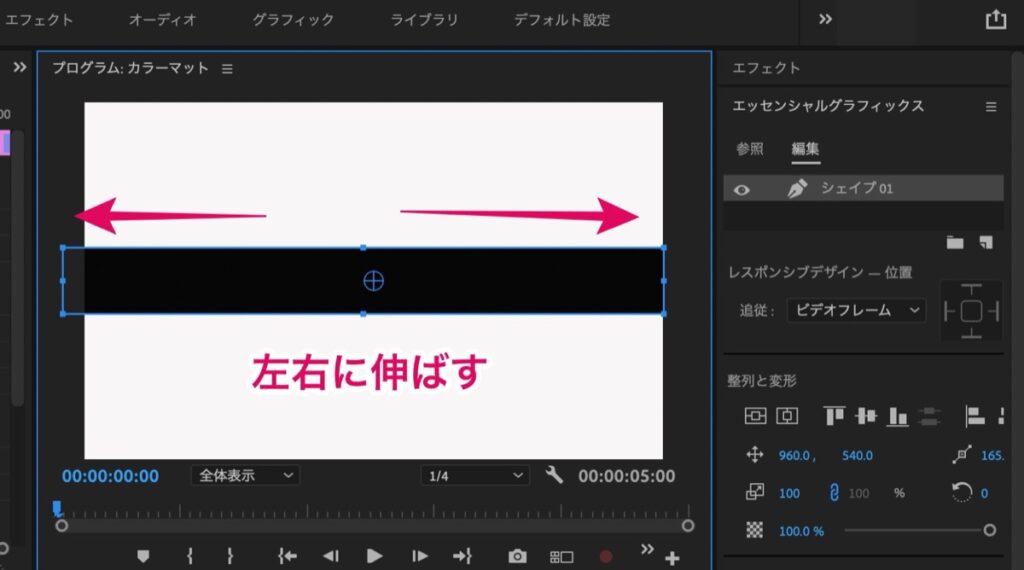The width and height of the screenshot is (1024, 570).
Task: Click the current timecode 00:00:00:00
Action: point(110,477)
